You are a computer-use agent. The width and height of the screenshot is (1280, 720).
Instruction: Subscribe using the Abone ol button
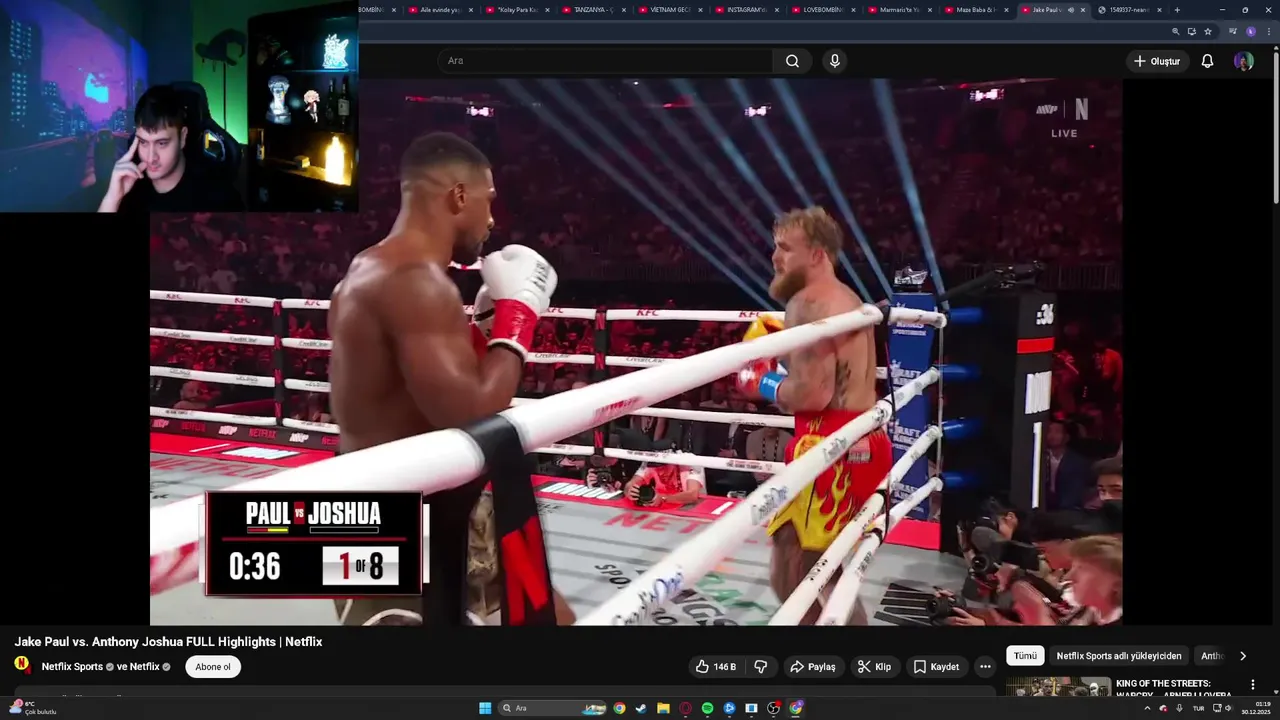[x=213, y=667]
